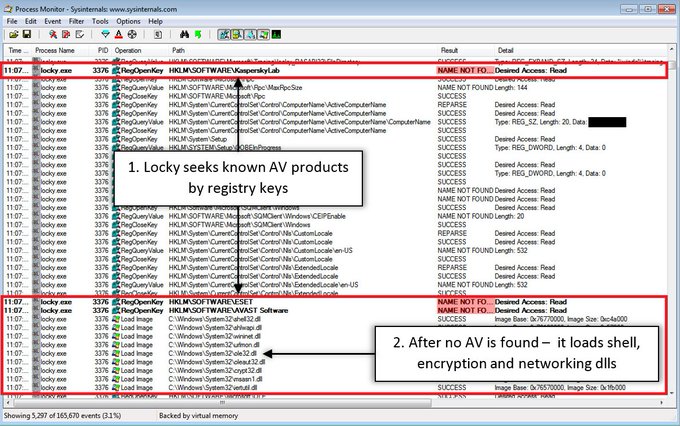Click 'Backed by virtual memory' status text
Screen dimensions: 680x426
pyautogui.click(x=198, y=416)
